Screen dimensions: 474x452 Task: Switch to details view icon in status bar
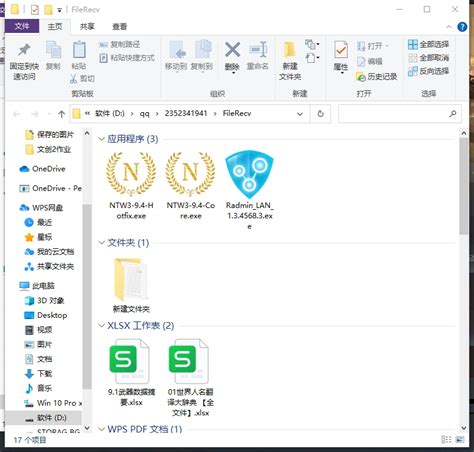[446, 440]
